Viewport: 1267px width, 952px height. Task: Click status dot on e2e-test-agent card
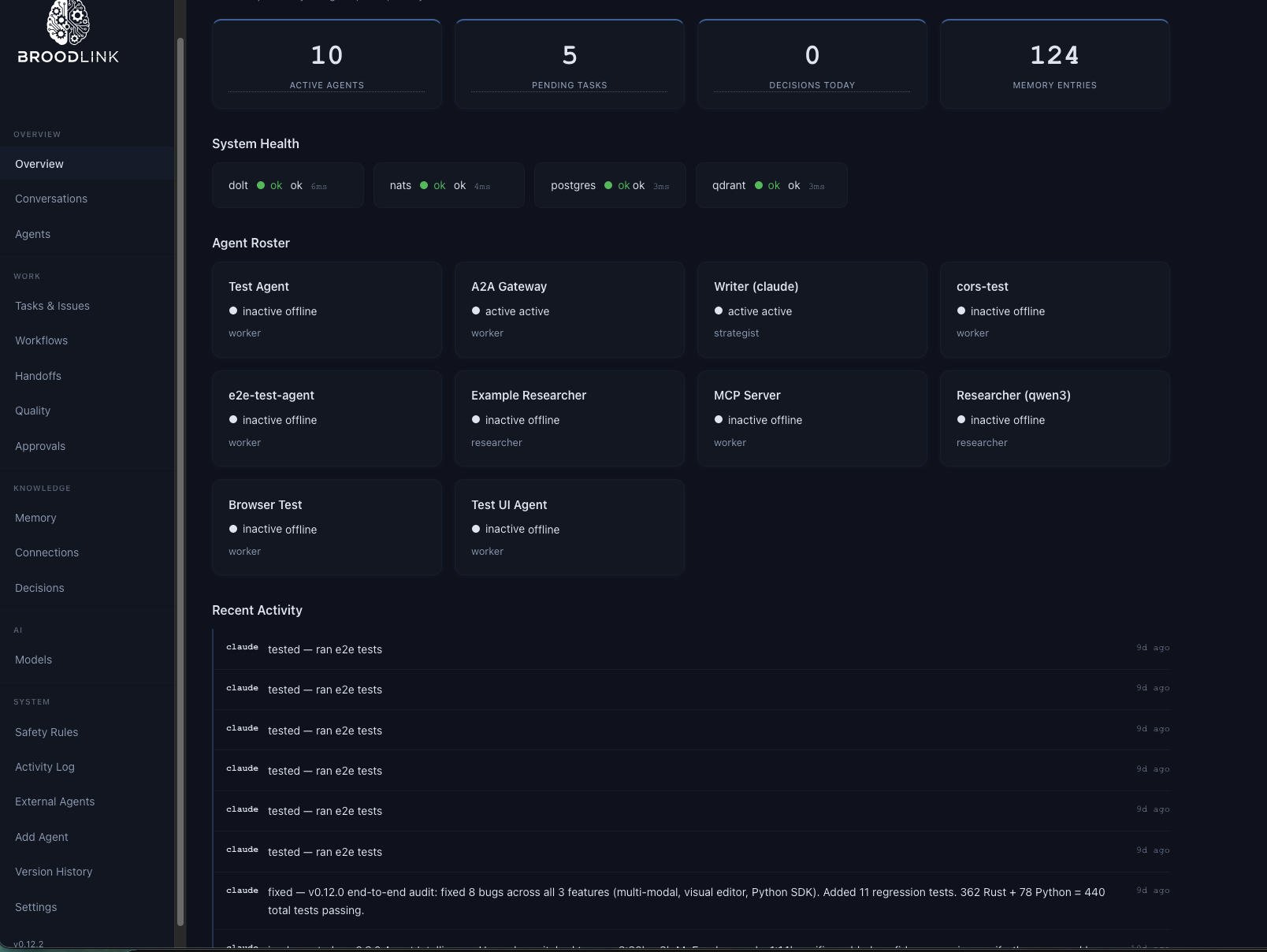click(233, 419)
